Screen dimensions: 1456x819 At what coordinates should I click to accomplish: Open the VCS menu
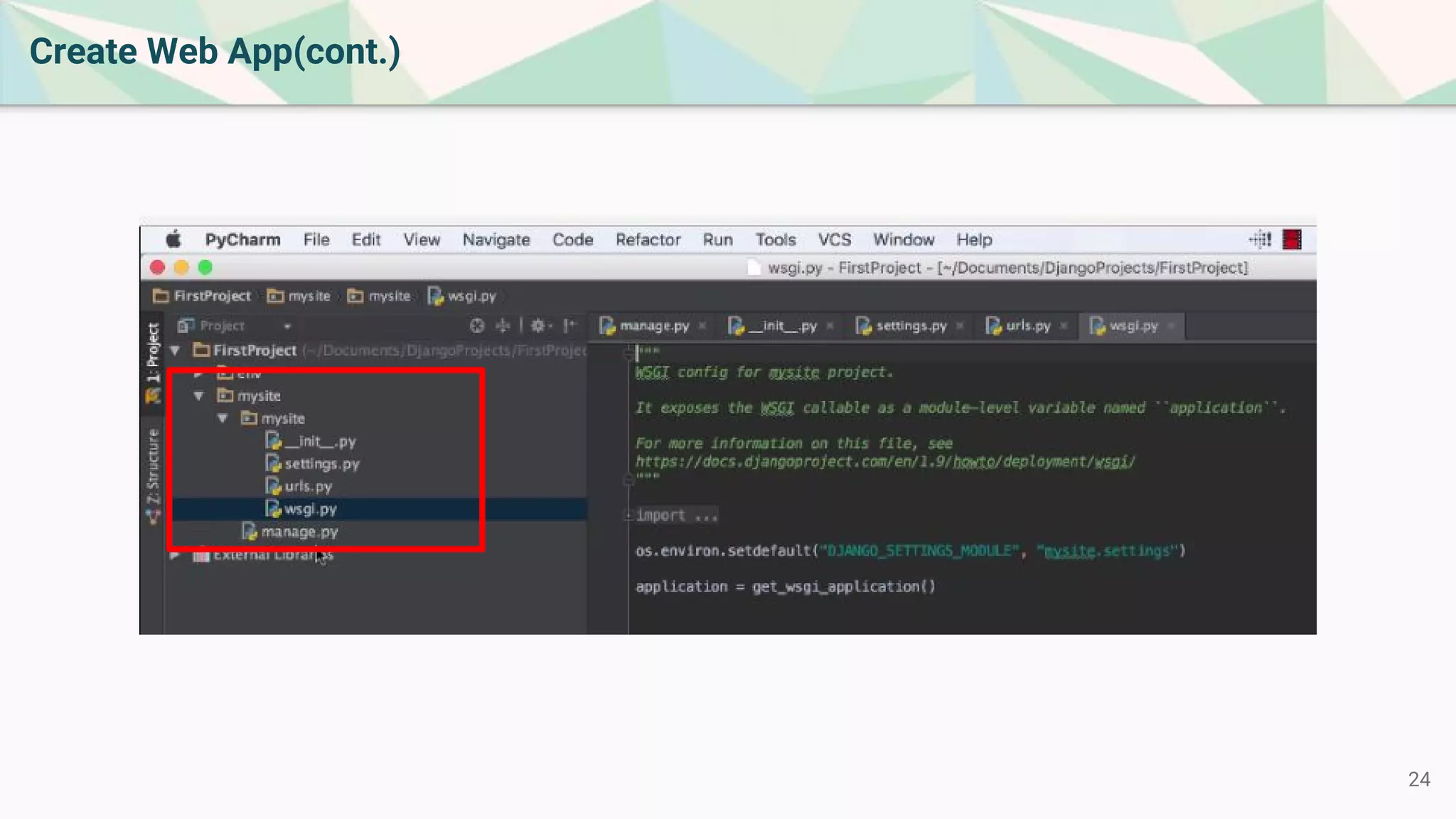tap(834, 240)
